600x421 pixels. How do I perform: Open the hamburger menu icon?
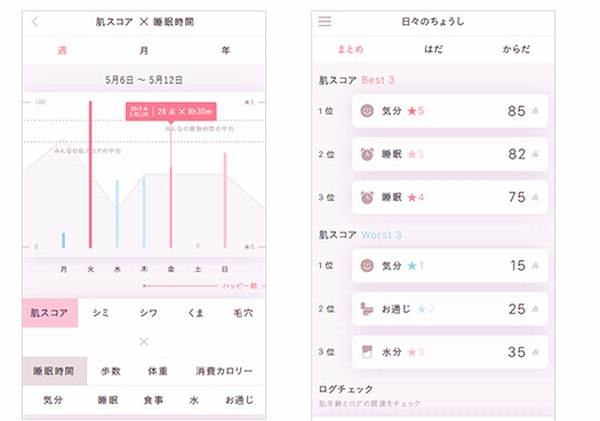(325, 21)
